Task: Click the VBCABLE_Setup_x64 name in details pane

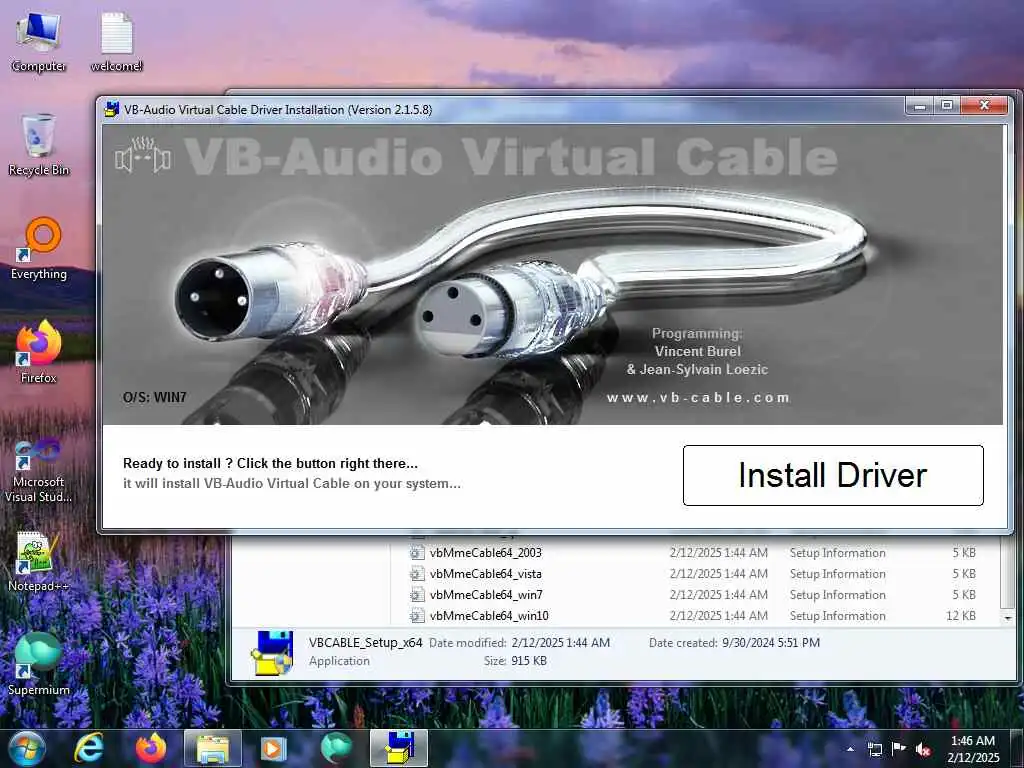Action: click(x=366, y=642)
